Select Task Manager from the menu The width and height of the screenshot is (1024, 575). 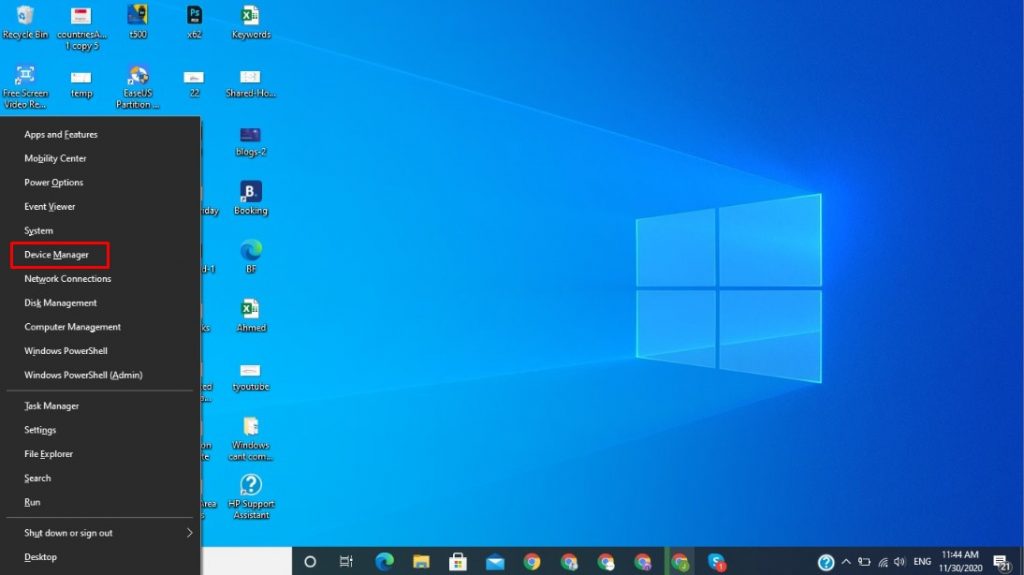coord(52,406)
